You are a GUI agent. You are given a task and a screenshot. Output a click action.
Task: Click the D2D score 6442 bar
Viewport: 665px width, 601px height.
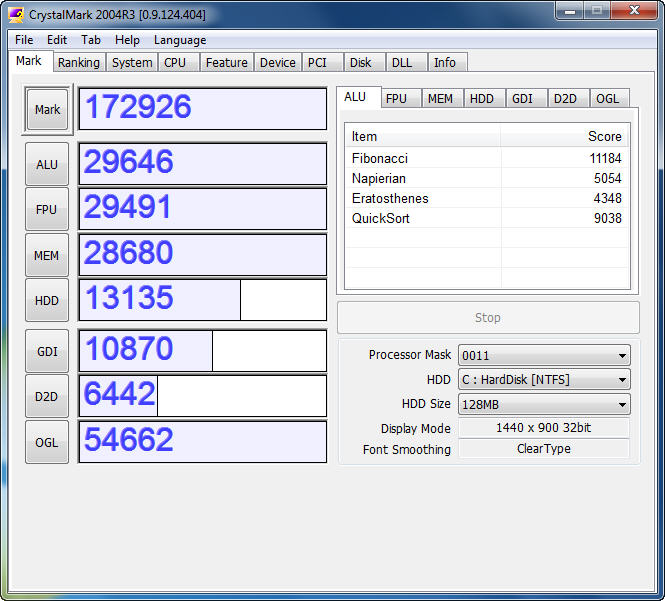[203, 396]
